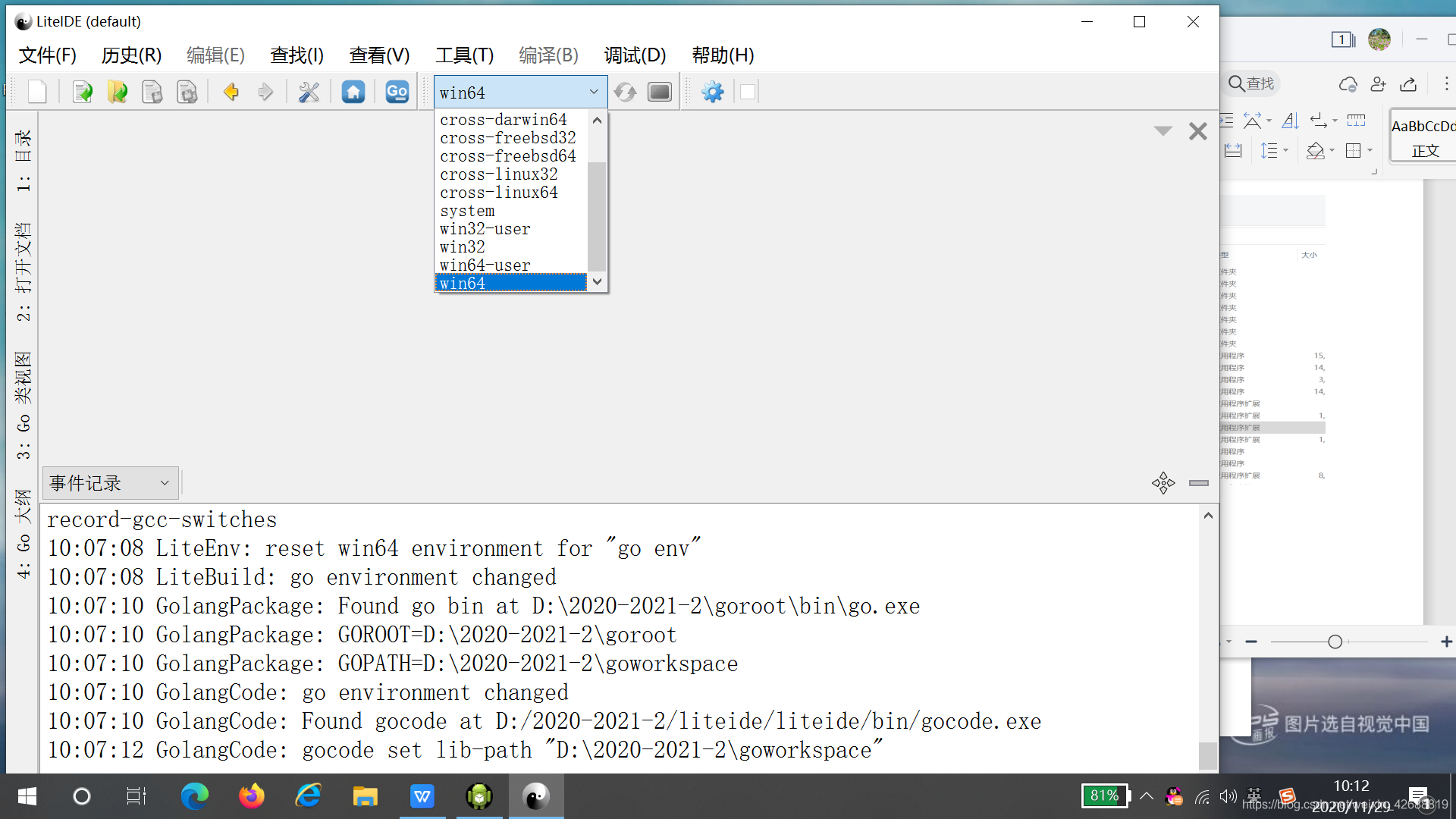Click the WPS zoom out minus button
Viewport: 1456px width, 819px height.
click(1251, 642)
